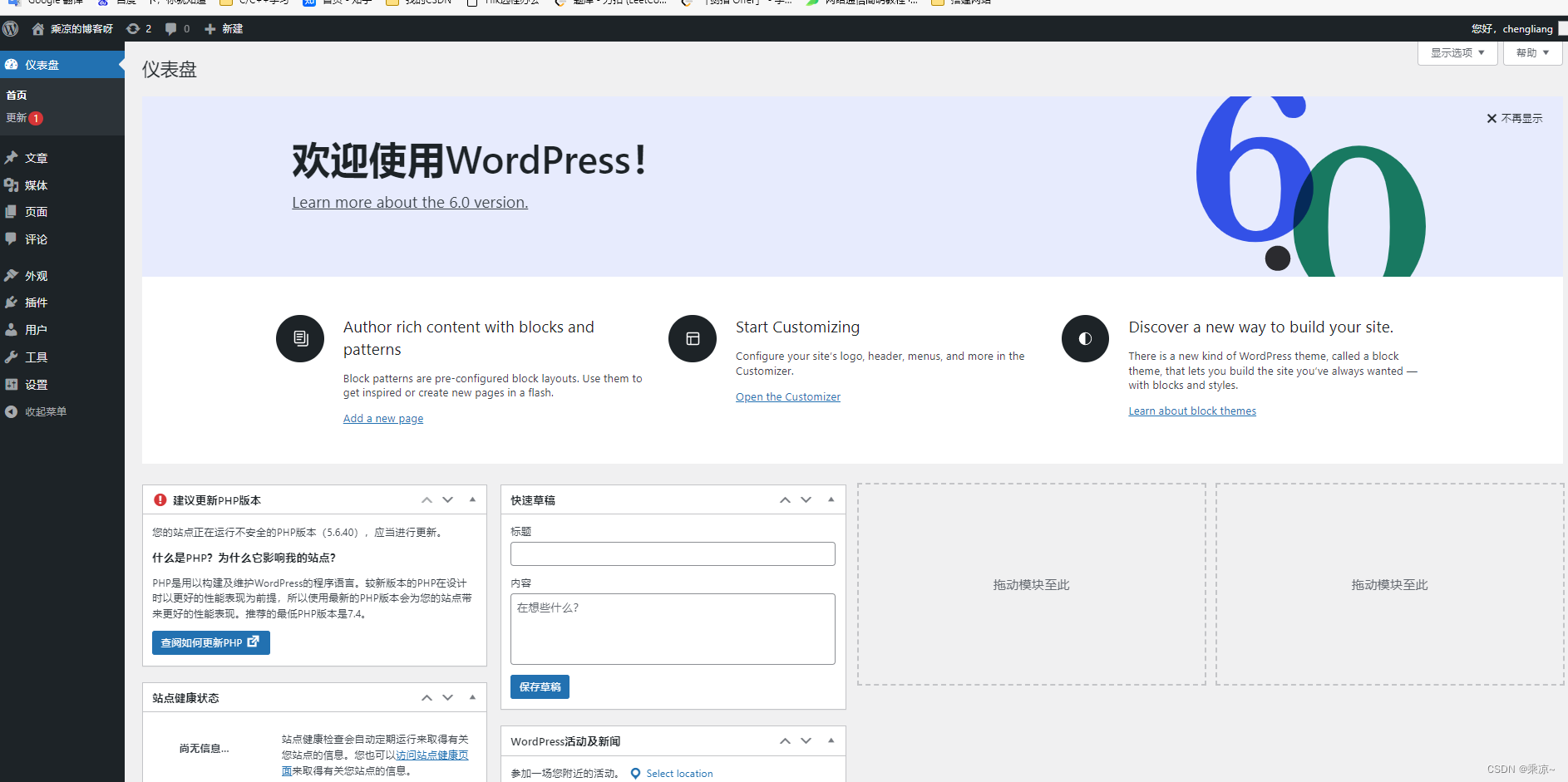This screenshot has height=782, width=1568.
Task: Click Open the Customizer link
Action: pyautogui.click(x=788, y=396)
